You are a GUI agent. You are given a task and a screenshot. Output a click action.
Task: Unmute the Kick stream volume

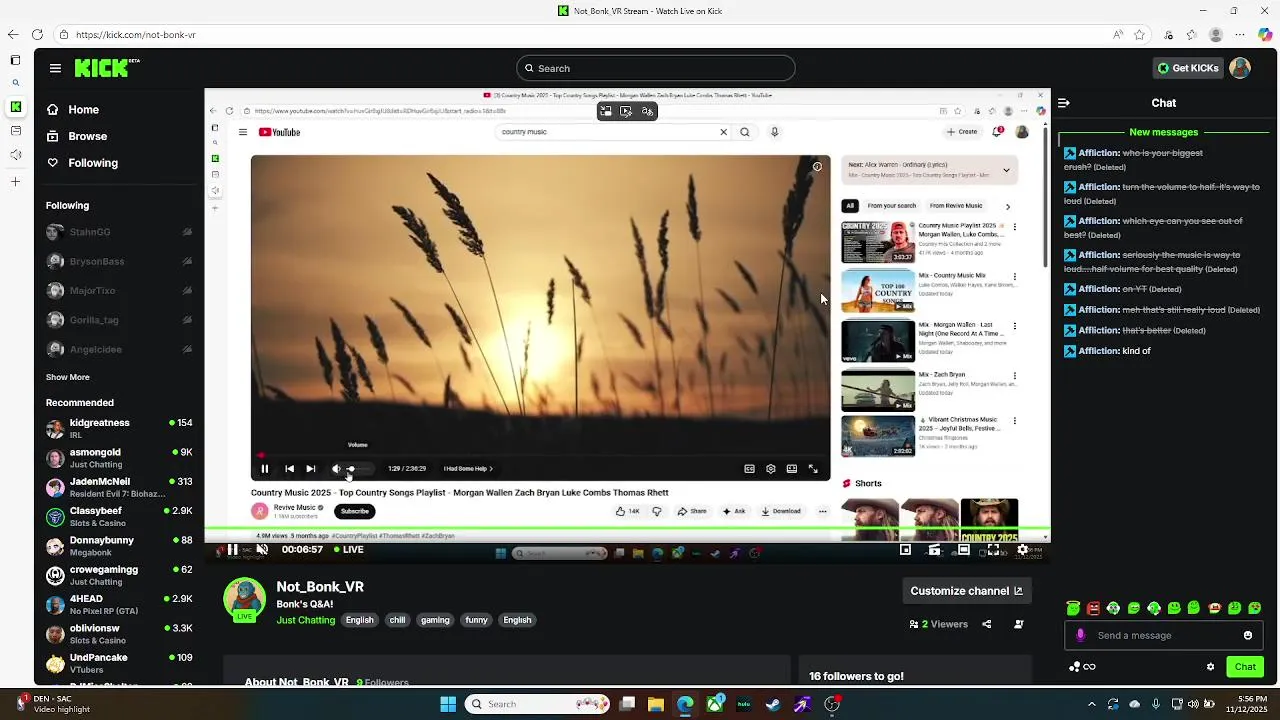coord(262,549)
